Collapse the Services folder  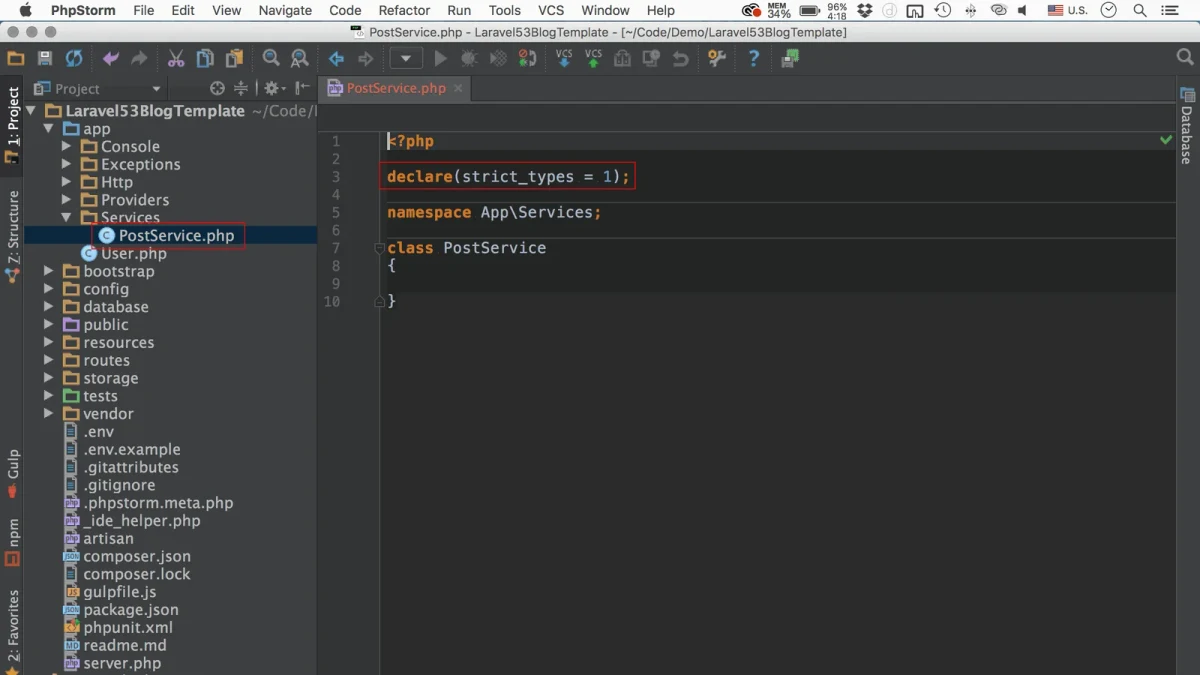click(x=66, y=218)
